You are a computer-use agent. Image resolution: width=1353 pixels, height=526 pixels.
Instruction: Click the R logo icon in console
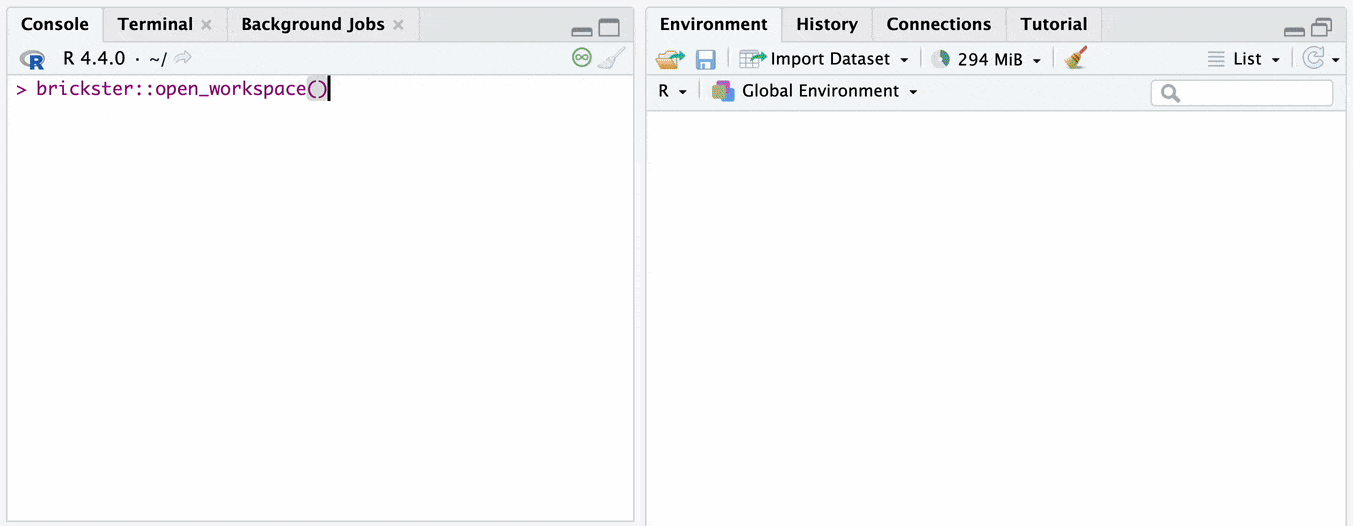coord(33,59)
